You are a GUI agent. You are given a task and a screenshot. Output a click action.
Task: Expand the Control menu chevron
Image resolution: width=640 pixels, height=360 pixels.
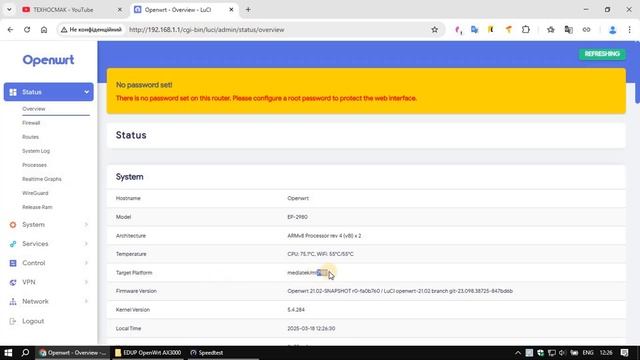(86, 263)
